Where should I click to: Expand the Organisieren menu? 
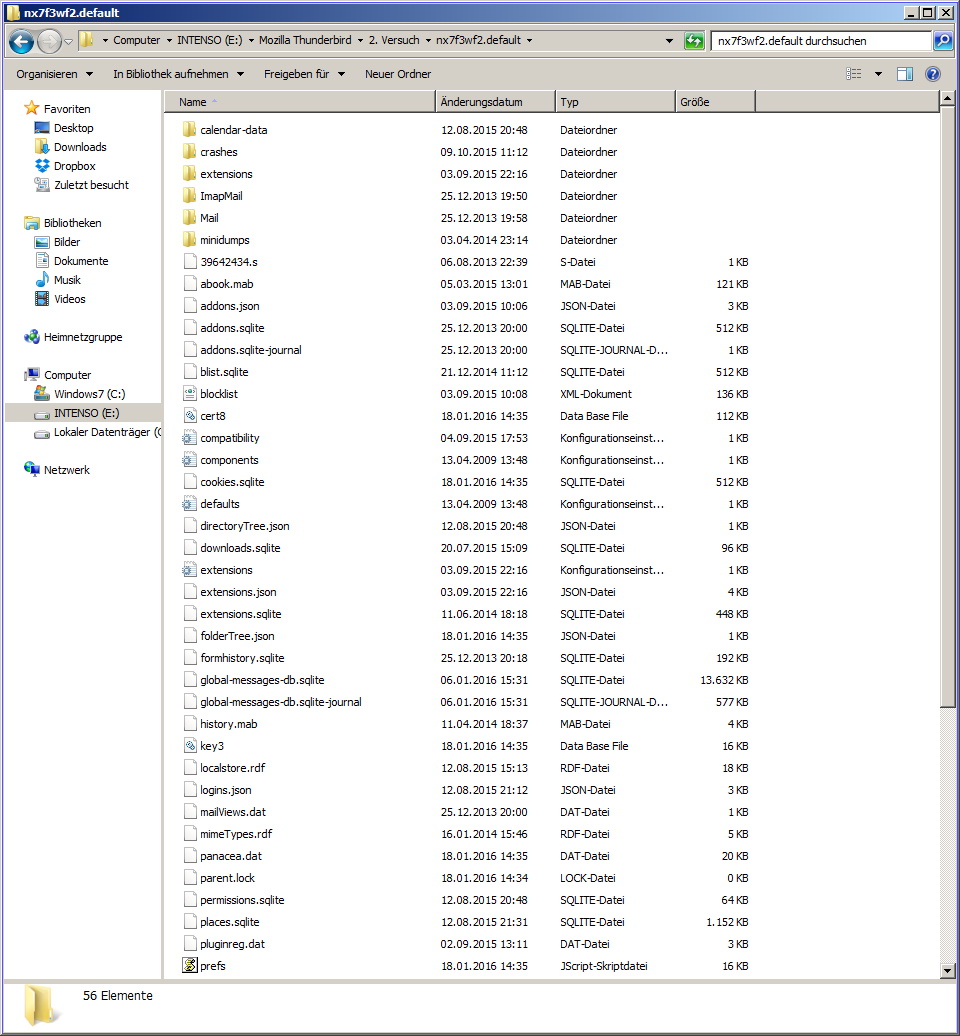pos(54,74)
